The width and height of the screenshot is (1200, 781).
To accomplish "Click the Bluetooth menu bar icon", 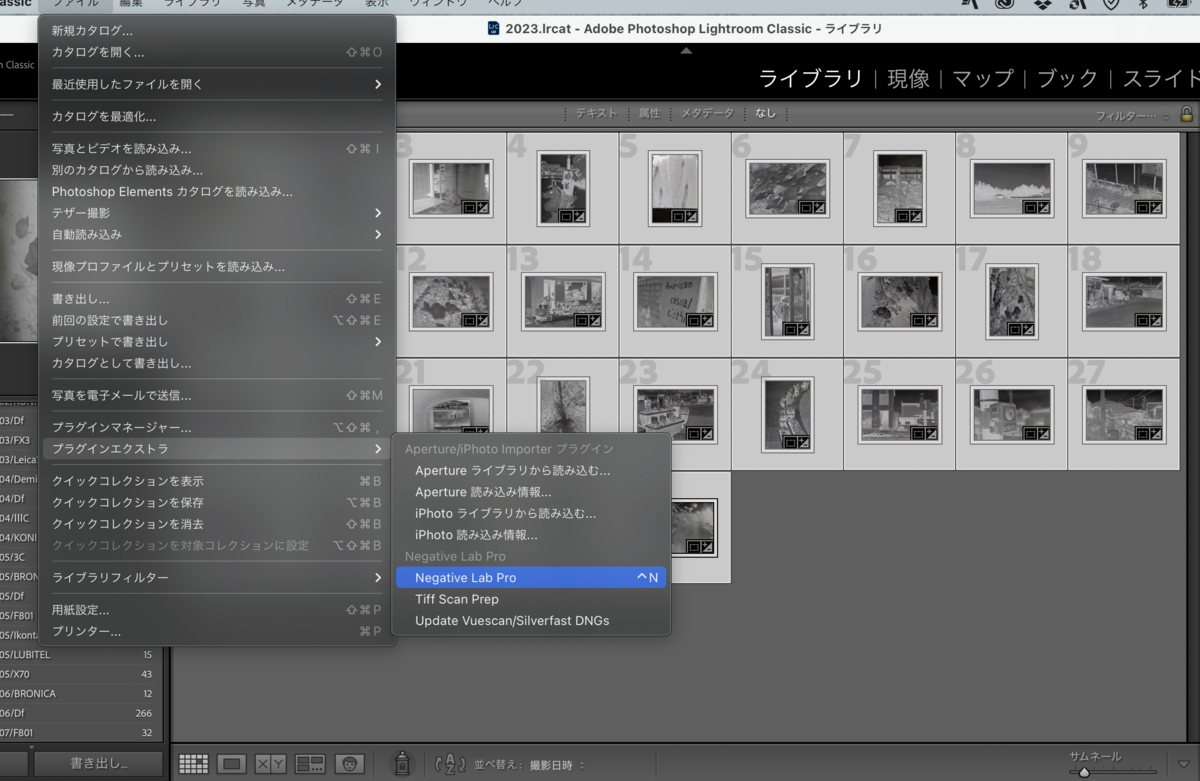I will (1143, 4).
